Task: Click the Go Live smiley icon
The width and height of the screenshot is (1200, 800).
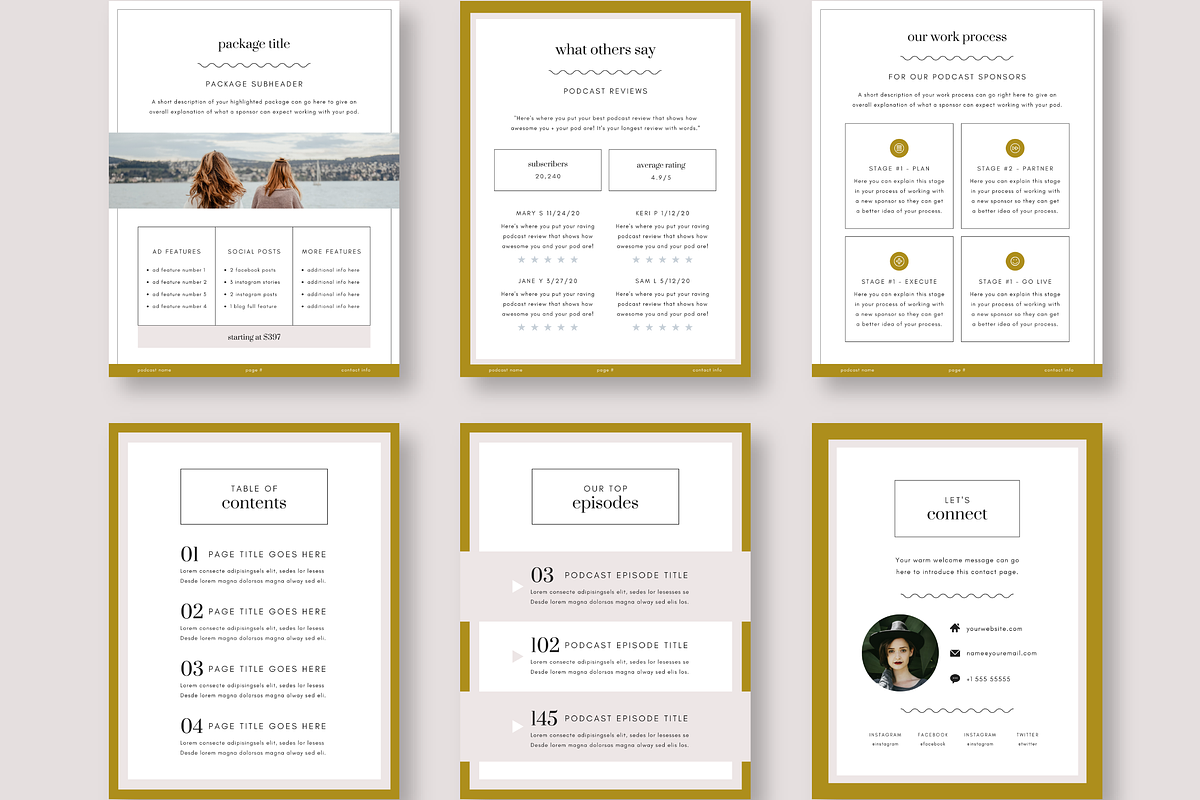Action: [1015, 261]
